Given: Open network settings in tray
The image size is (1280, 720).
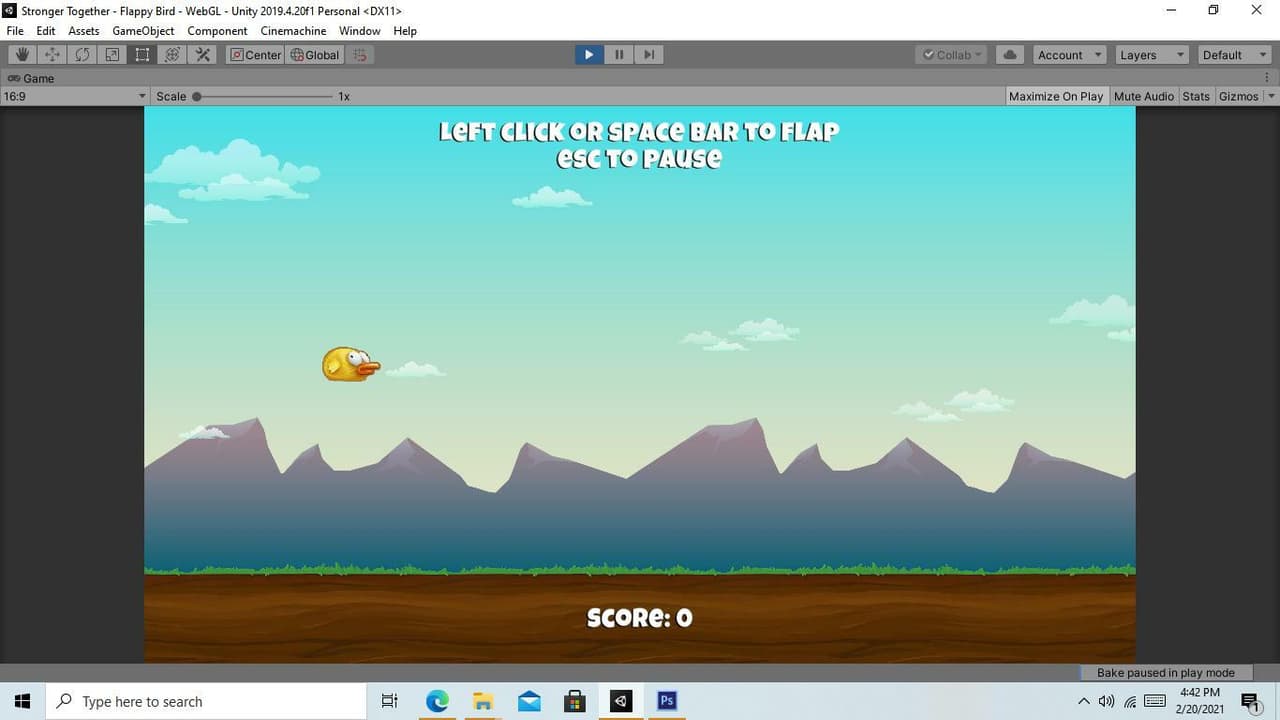Looking at the screenshot, I should [1130, 701].
